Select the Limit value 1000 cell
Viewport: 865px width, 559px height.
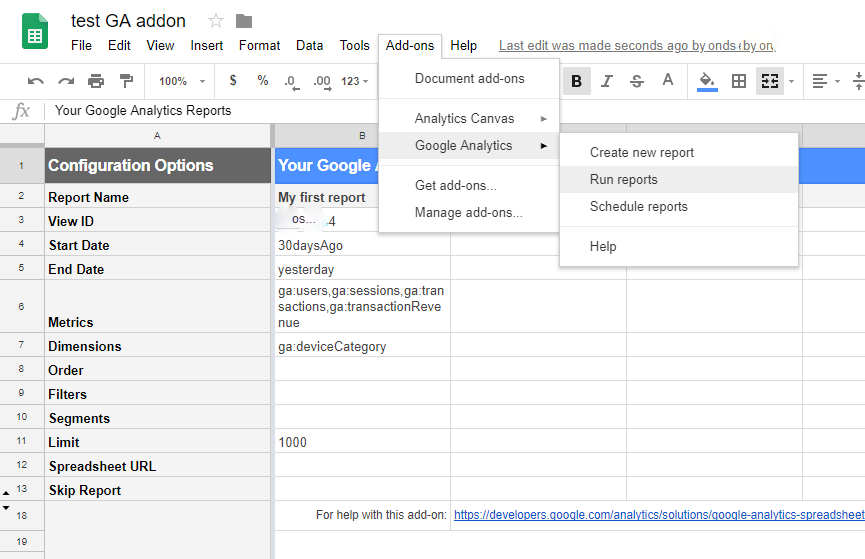pos(362,443)
